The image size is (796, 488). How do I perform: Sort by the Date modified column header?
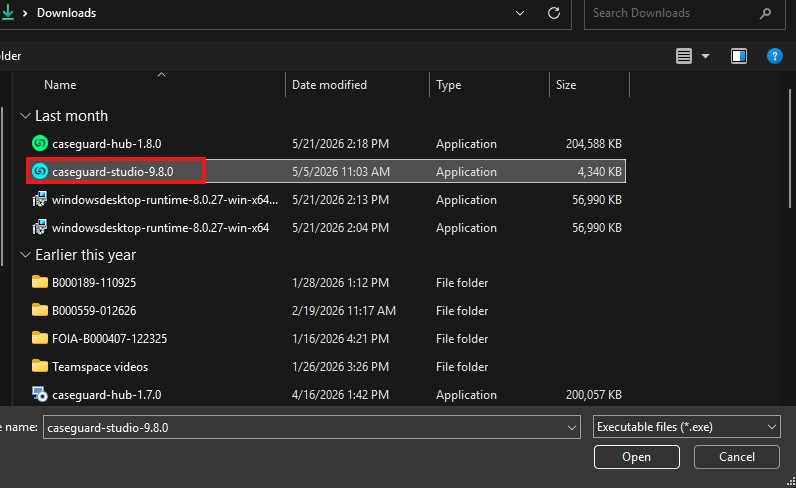tap(329, 85)
